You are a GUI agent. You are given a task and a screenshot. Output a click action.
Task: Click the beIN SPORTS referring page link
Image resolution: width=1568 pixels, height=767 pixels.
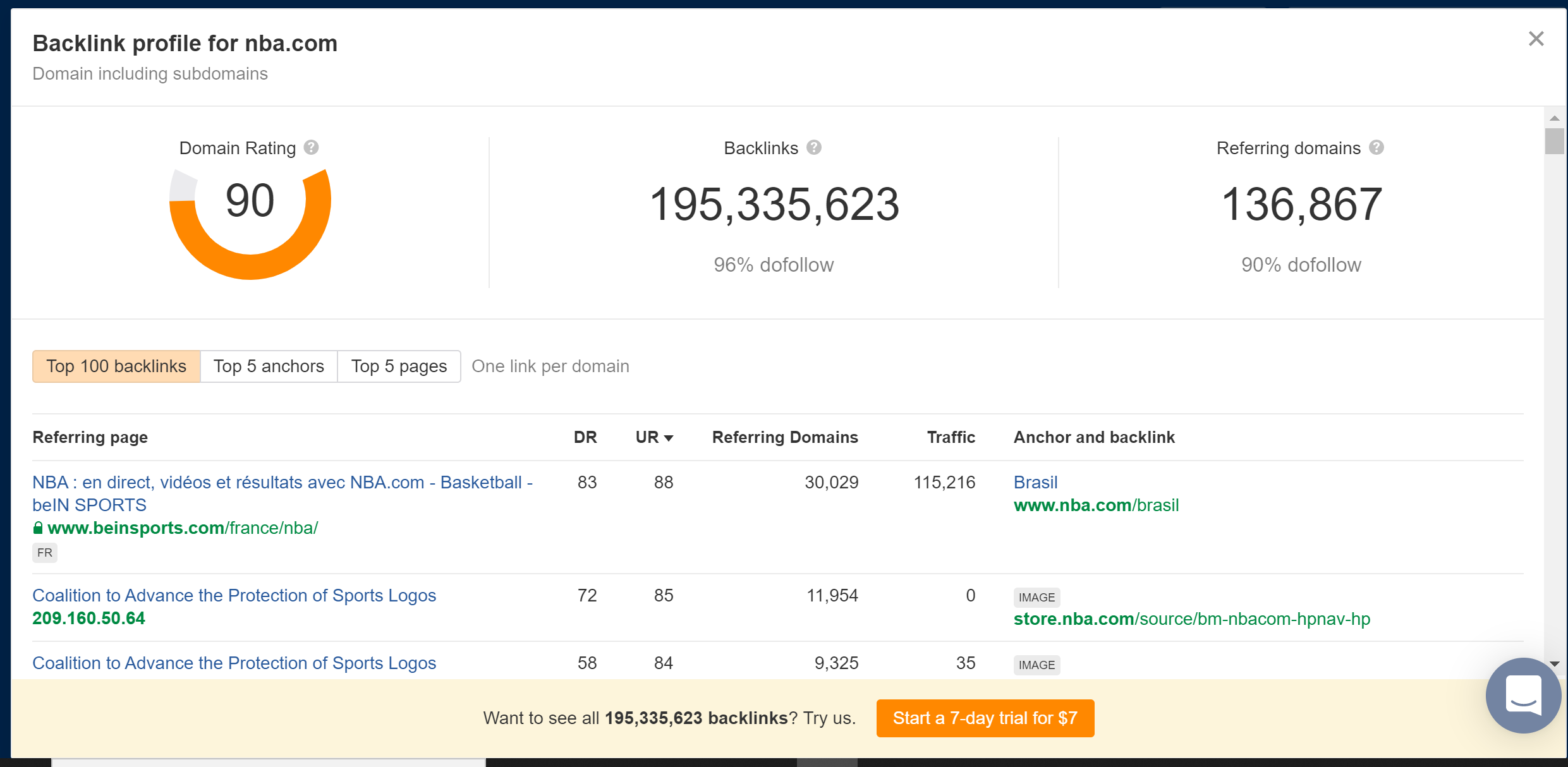coord(283,493)
